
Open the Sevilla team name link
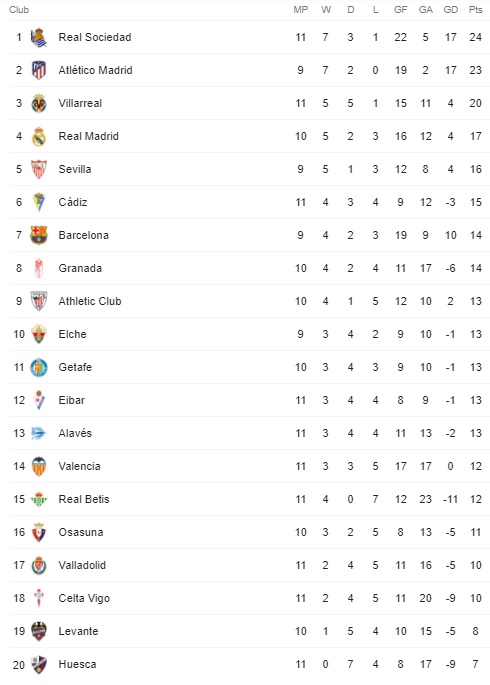(x=75, y=169)
